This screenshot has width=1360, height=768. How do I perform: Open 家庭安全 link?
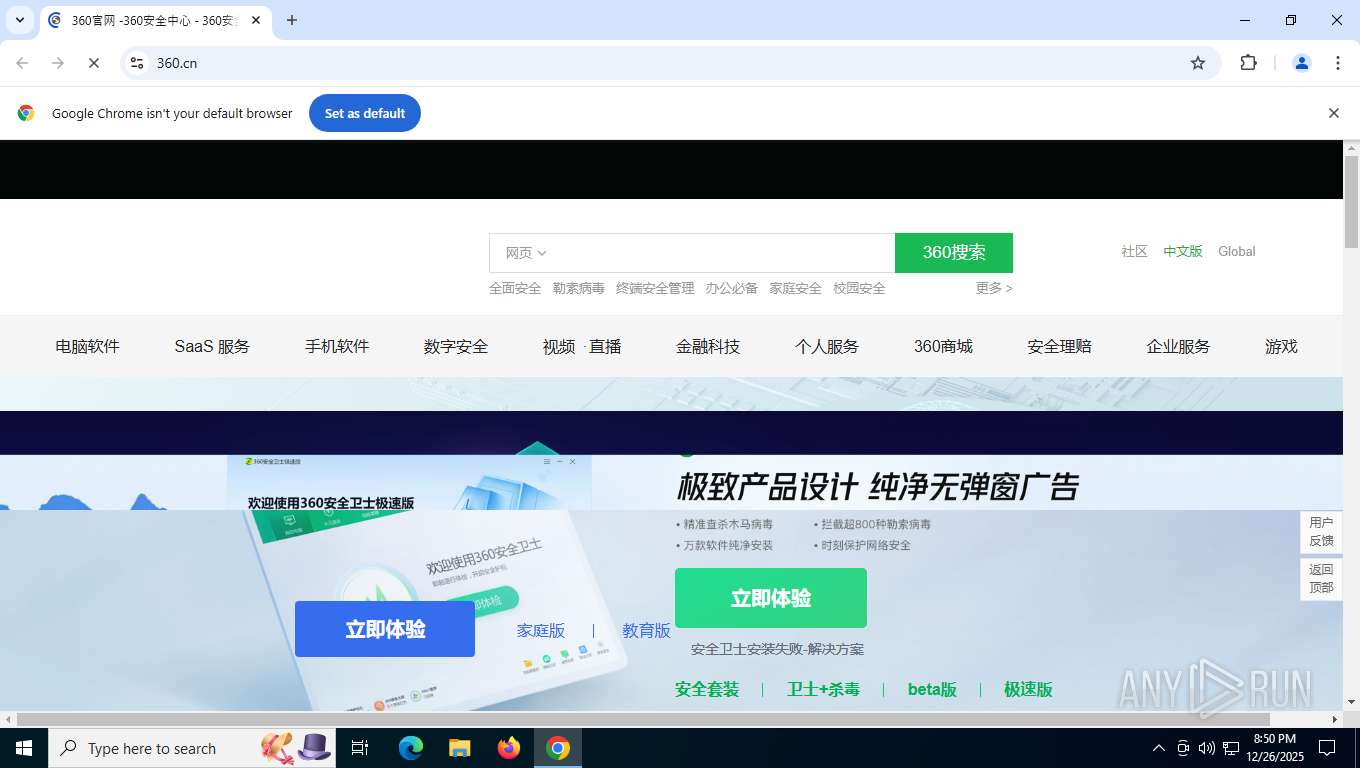click(795, 288)
